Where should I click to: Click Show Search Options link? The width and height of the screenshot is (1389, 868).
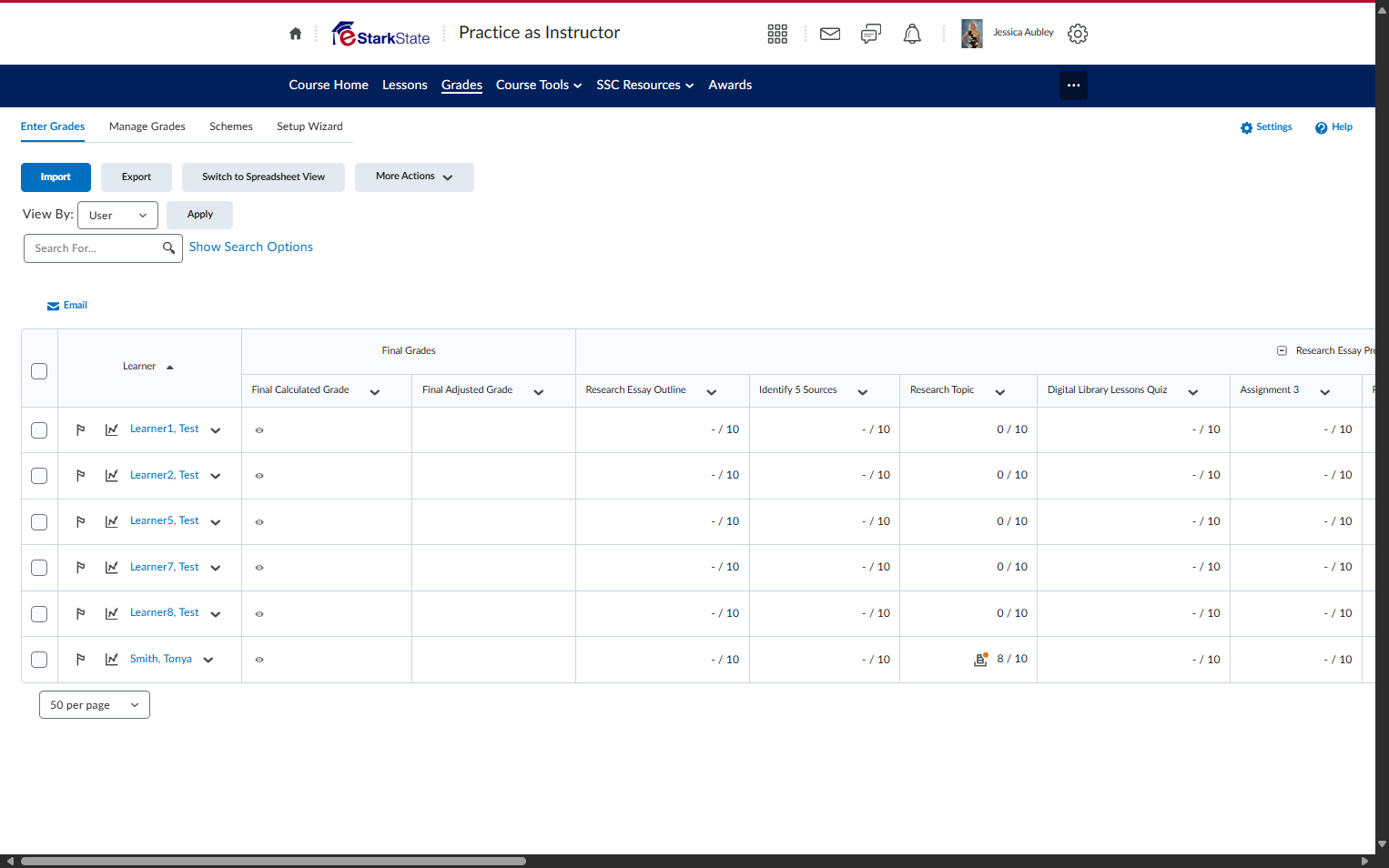point(250,247)
